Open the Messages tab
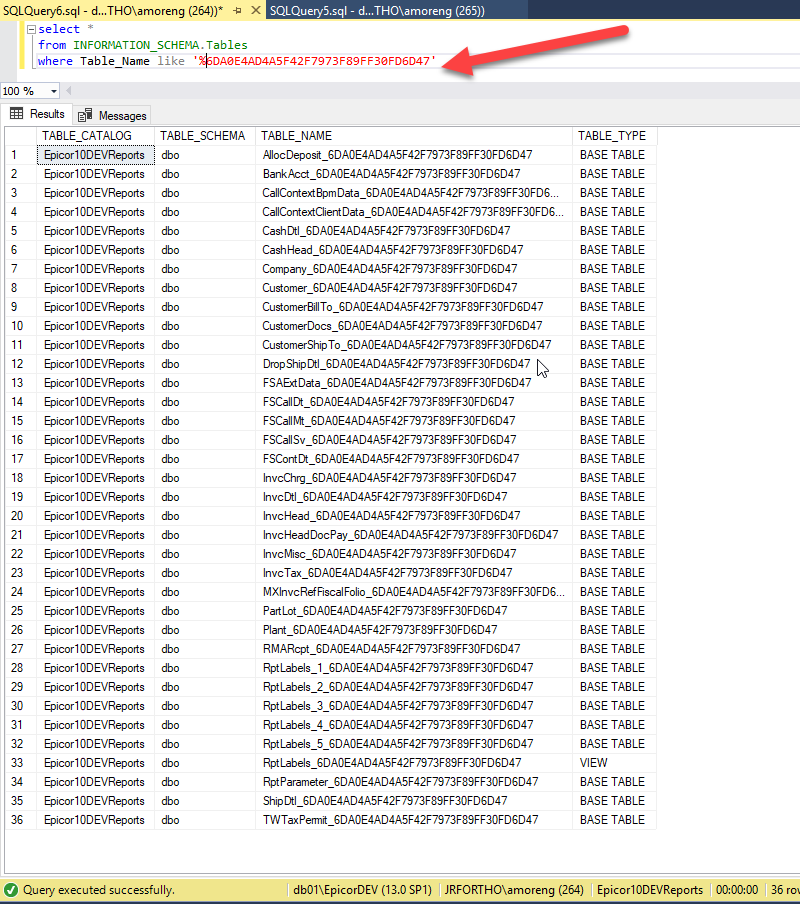The width and height of the screenshot is (800, 904). pos(113,115)
